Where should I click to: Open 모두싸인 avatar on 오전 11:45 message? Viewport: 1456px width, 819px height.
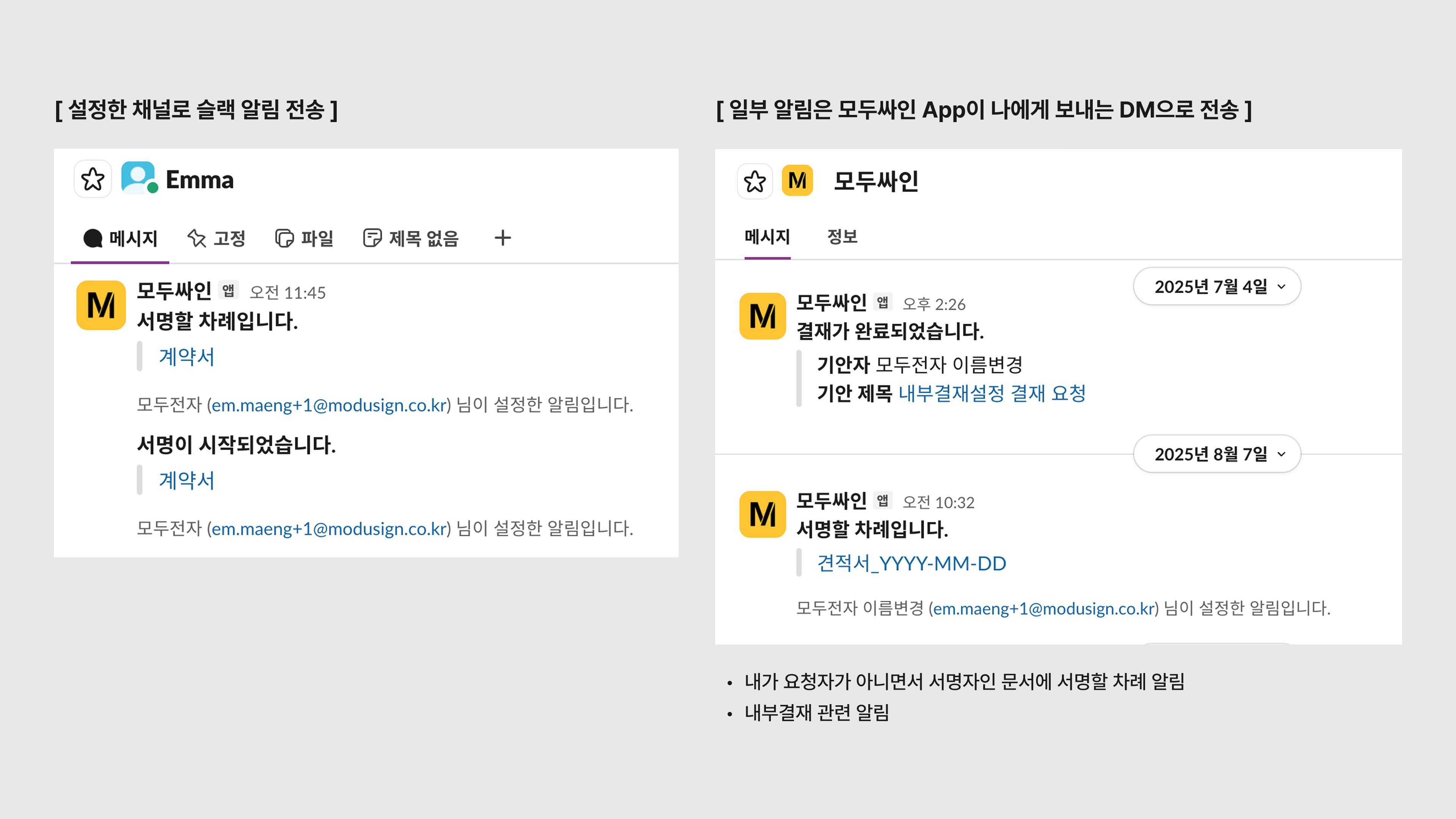(100, 305)
